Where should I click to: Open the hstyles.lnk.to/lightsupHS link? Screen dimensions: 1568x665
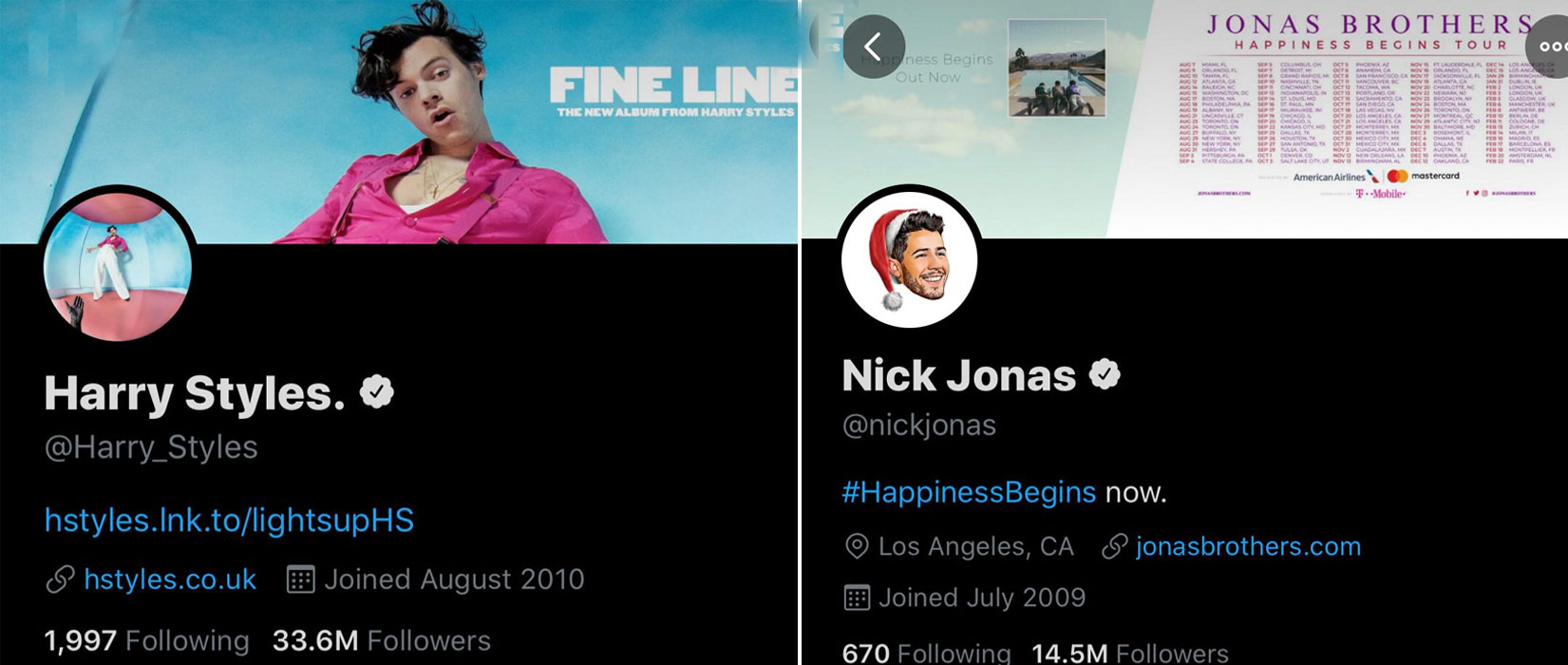[229, 521]
